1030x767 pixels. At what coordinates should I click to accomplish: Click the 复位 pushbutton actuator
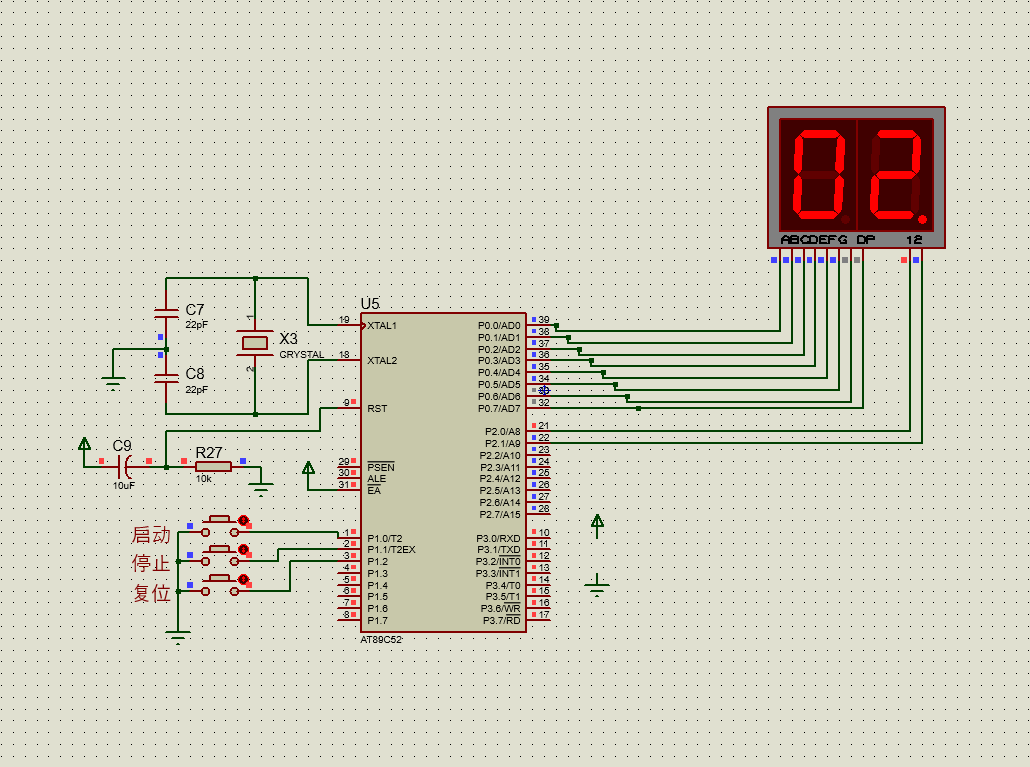219,579
